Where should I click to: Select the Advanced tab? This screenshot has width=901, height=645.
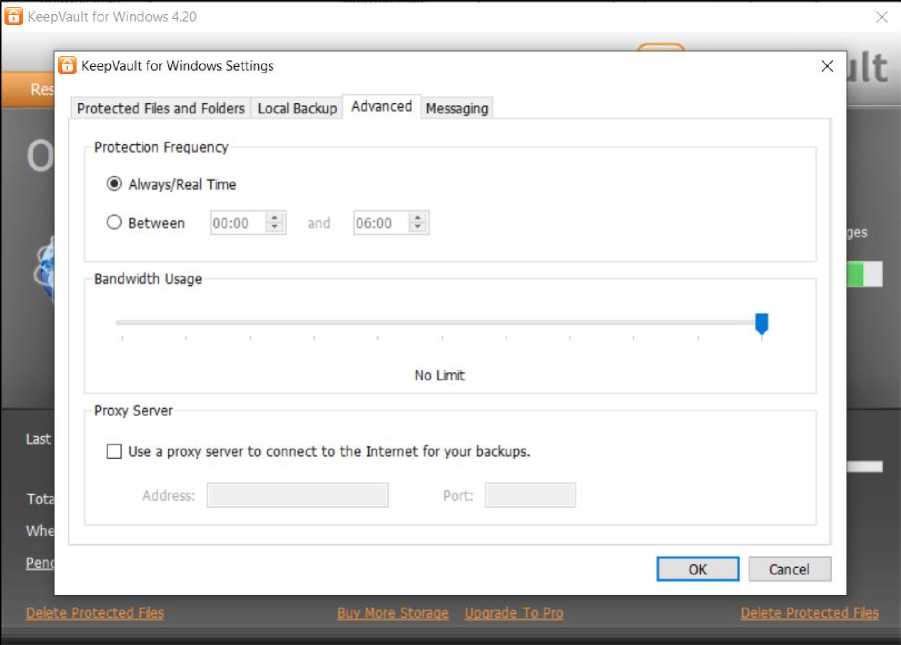click(x=382, y=106)
